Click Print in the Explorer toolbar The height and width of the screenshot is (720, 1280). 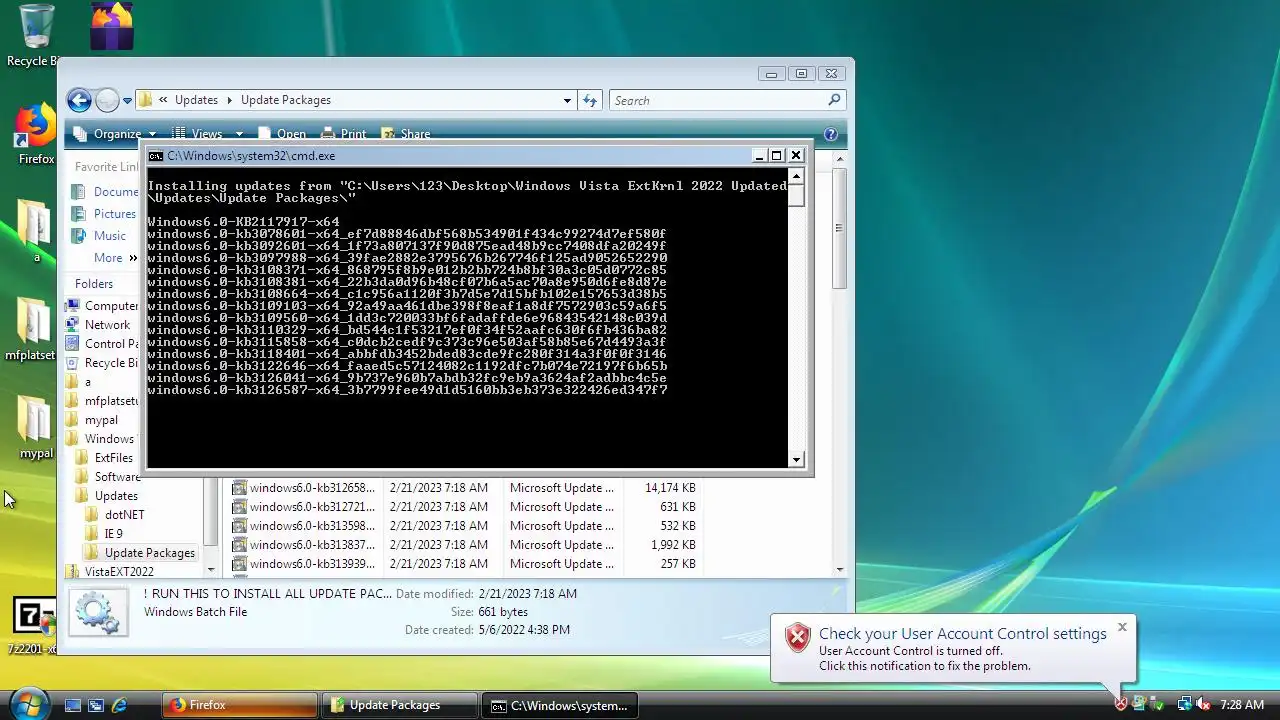click(344, 134)
